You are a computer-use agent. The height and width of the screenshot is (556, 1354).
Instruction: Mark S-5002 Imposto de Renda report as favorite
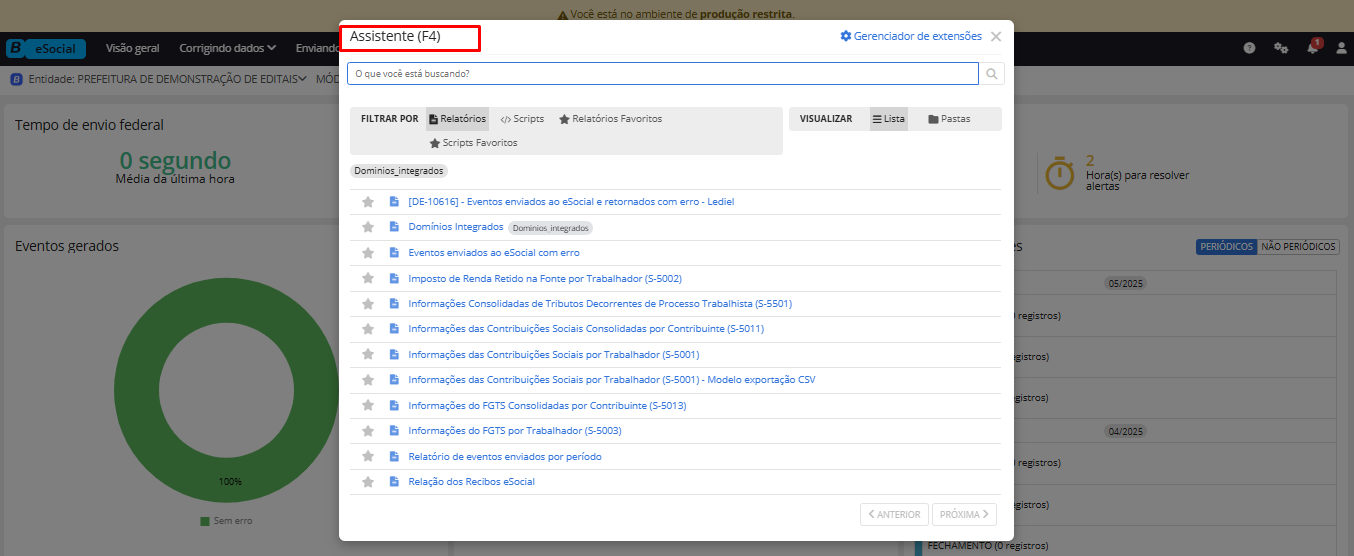pyautogui.click(x=368, y=278)
